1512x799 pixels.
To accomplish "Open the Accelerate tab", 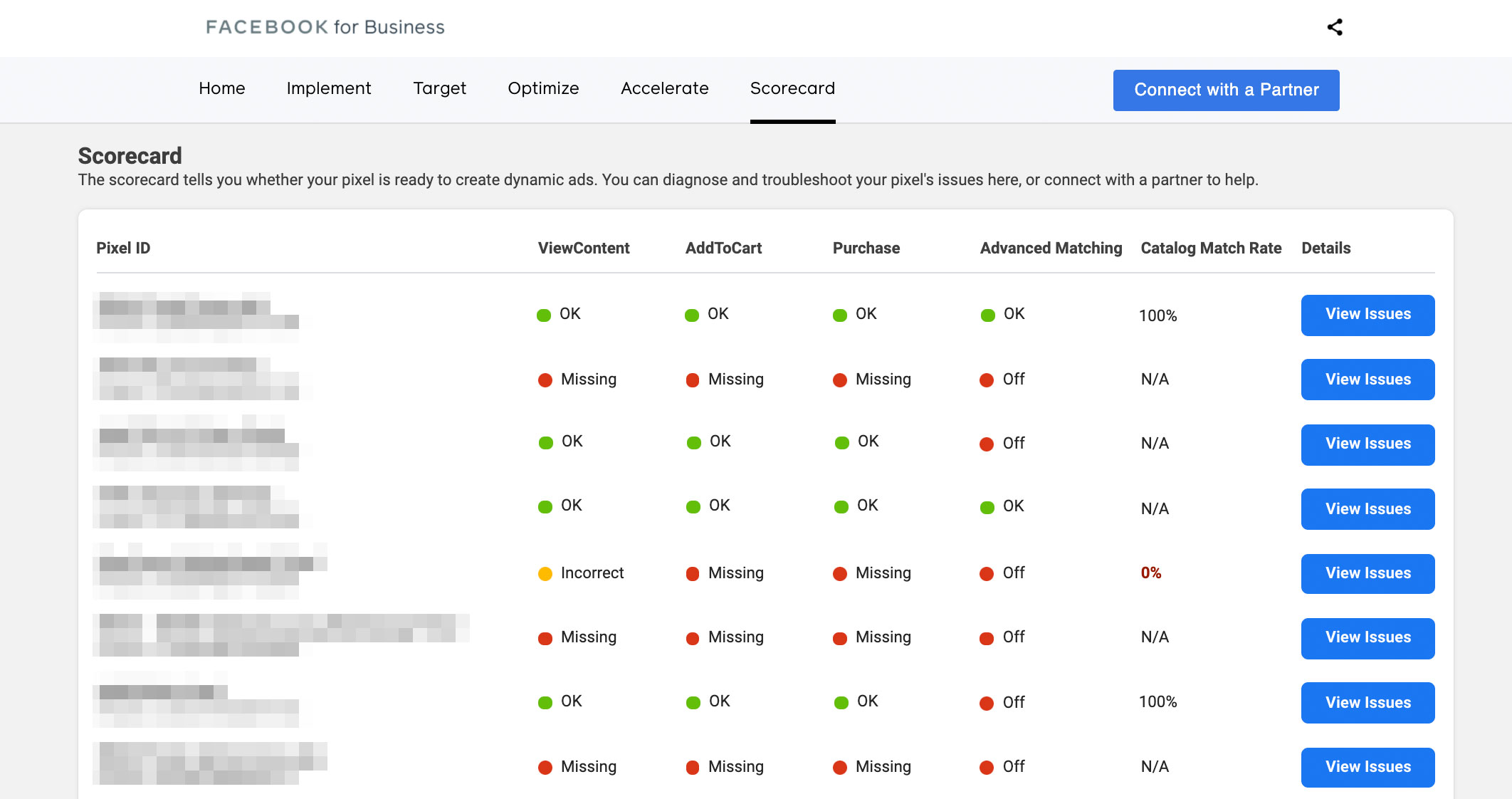I will (665, 88).
